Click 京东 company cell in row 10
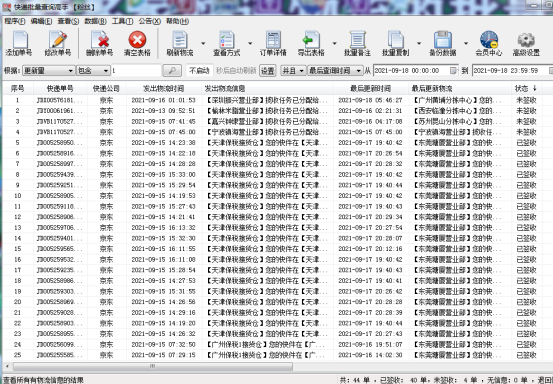The height and width of the screenshot is (384, 553). tap(107, 196)
